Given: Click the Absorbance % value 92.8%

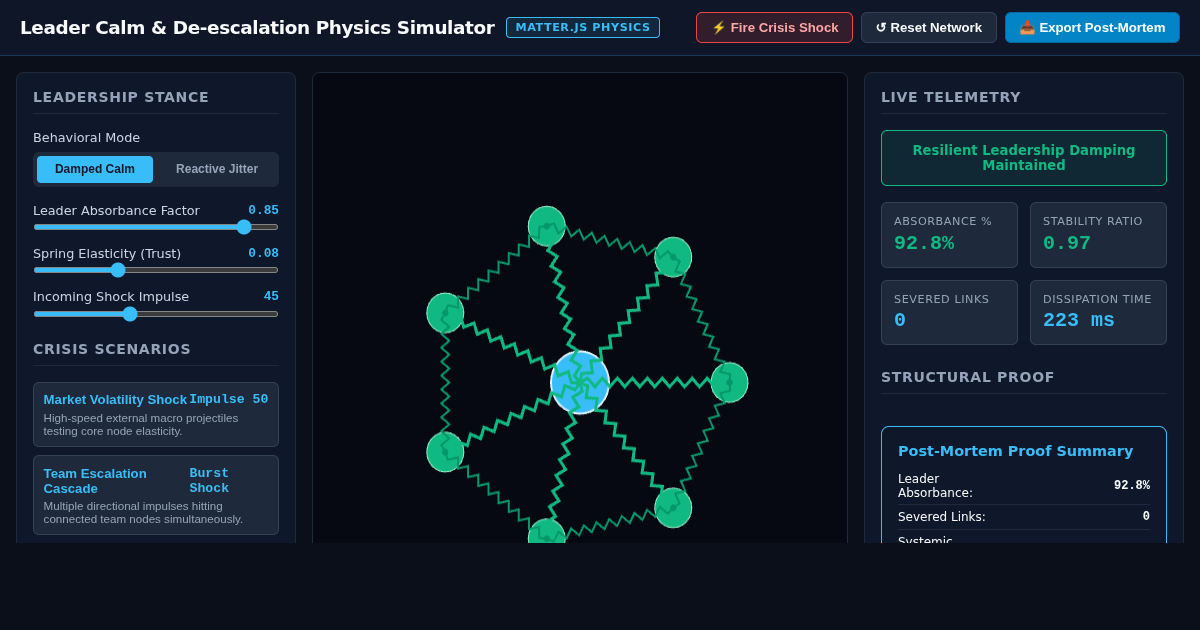Looking at the screenshot, I should 924,243.
